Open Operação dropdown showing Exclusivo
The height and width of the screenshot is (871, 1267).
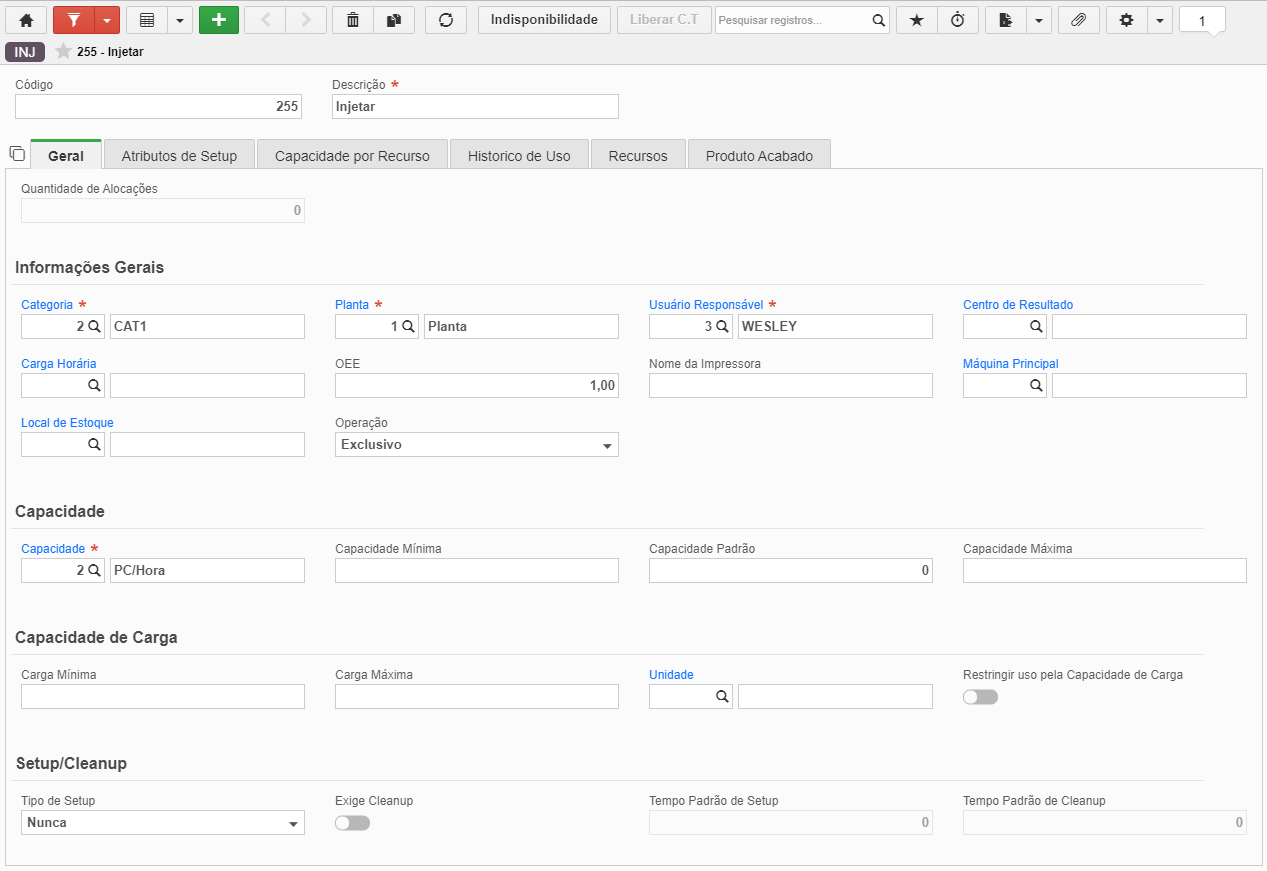click(477, 444)
